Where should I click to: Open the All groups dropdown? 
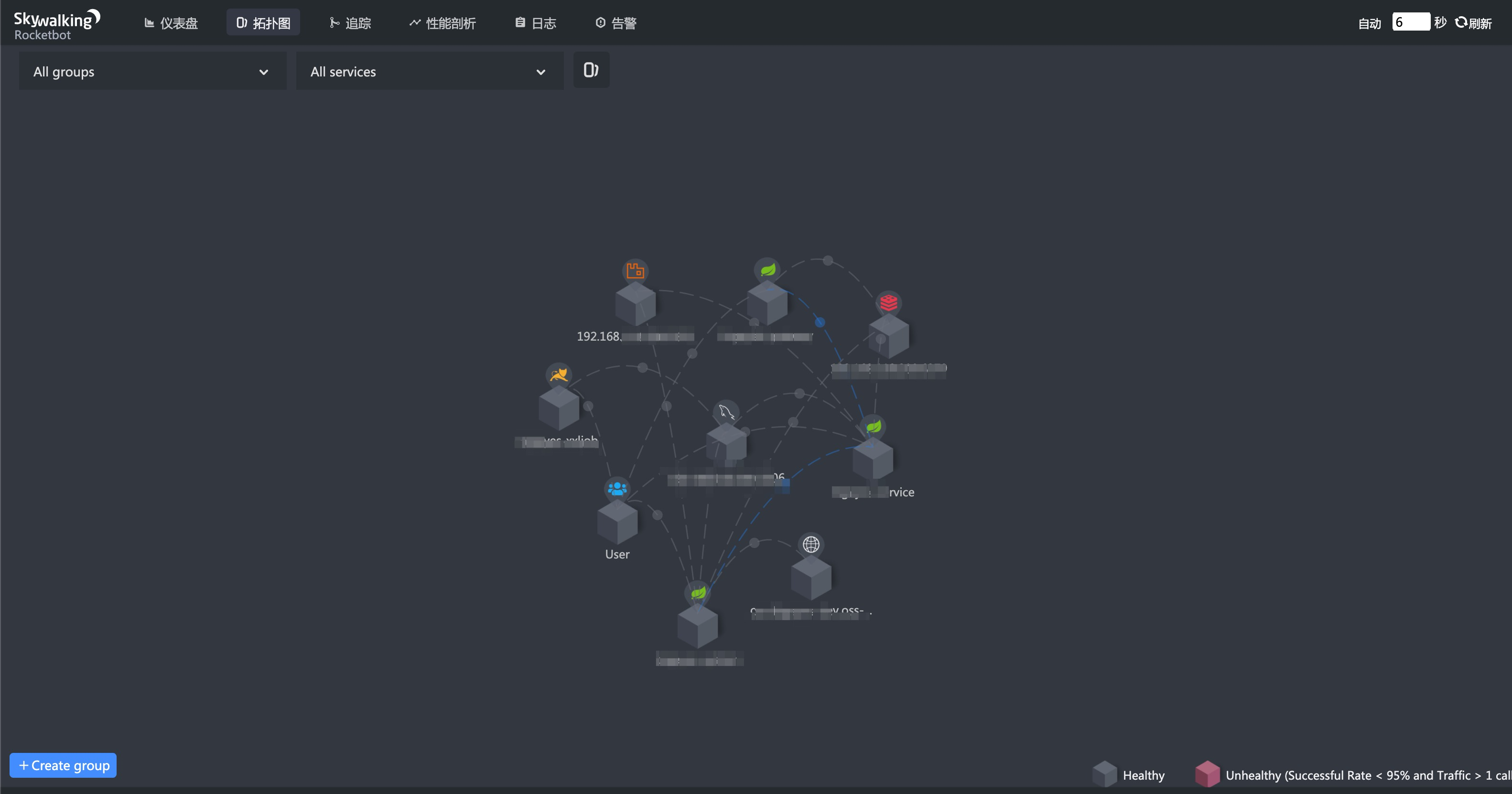(152, 72)
